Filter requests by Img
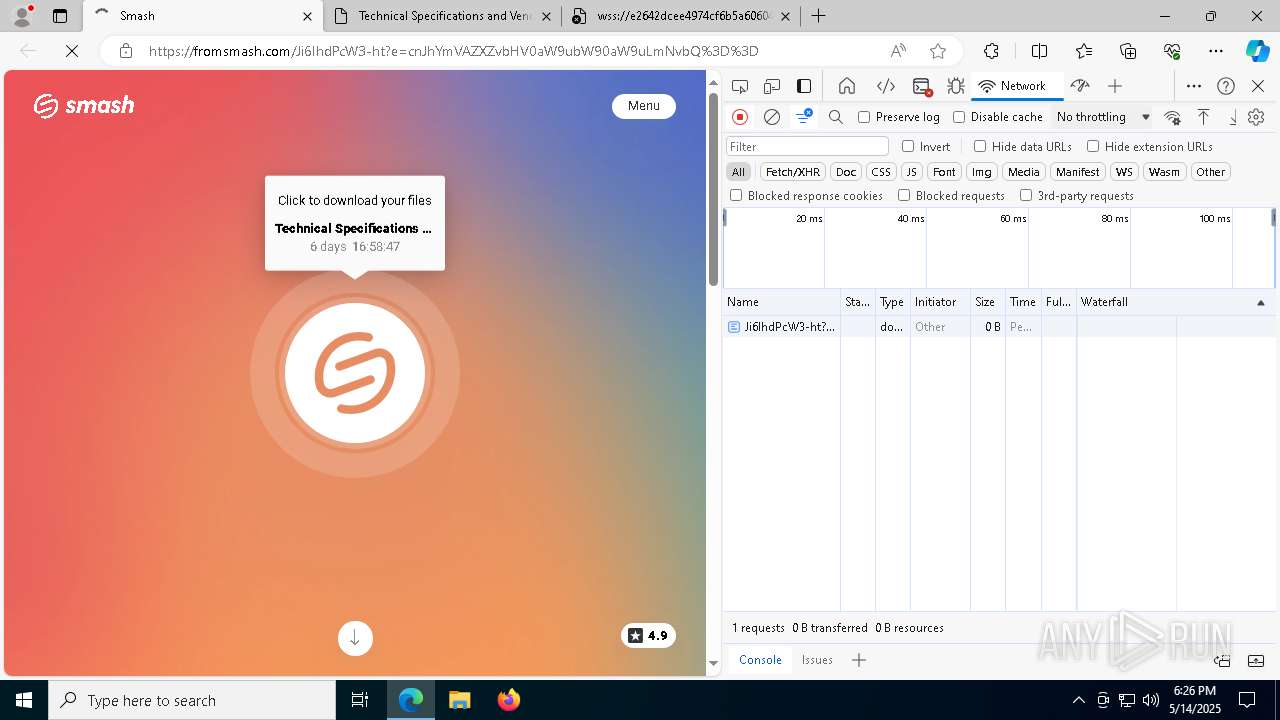 coord(982,172)
